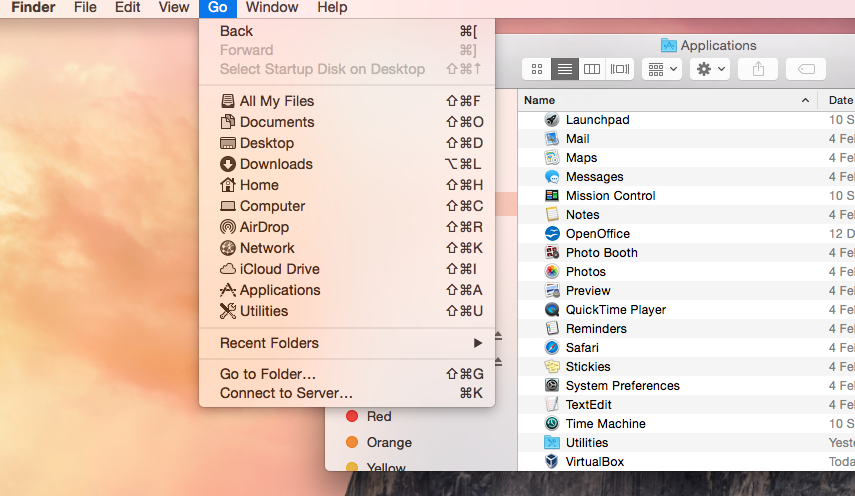Select the Maps app icon

pyautogui.click(x=552, y=158)
